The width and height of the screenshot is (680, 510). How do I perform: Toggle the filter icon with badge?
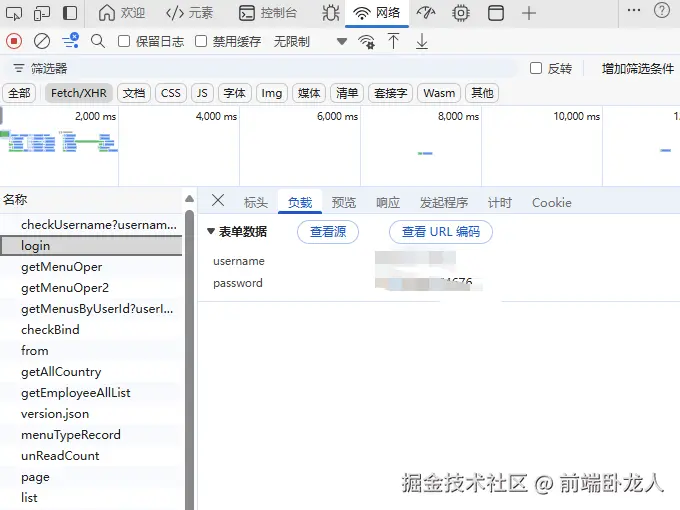(x=70, y=41)
